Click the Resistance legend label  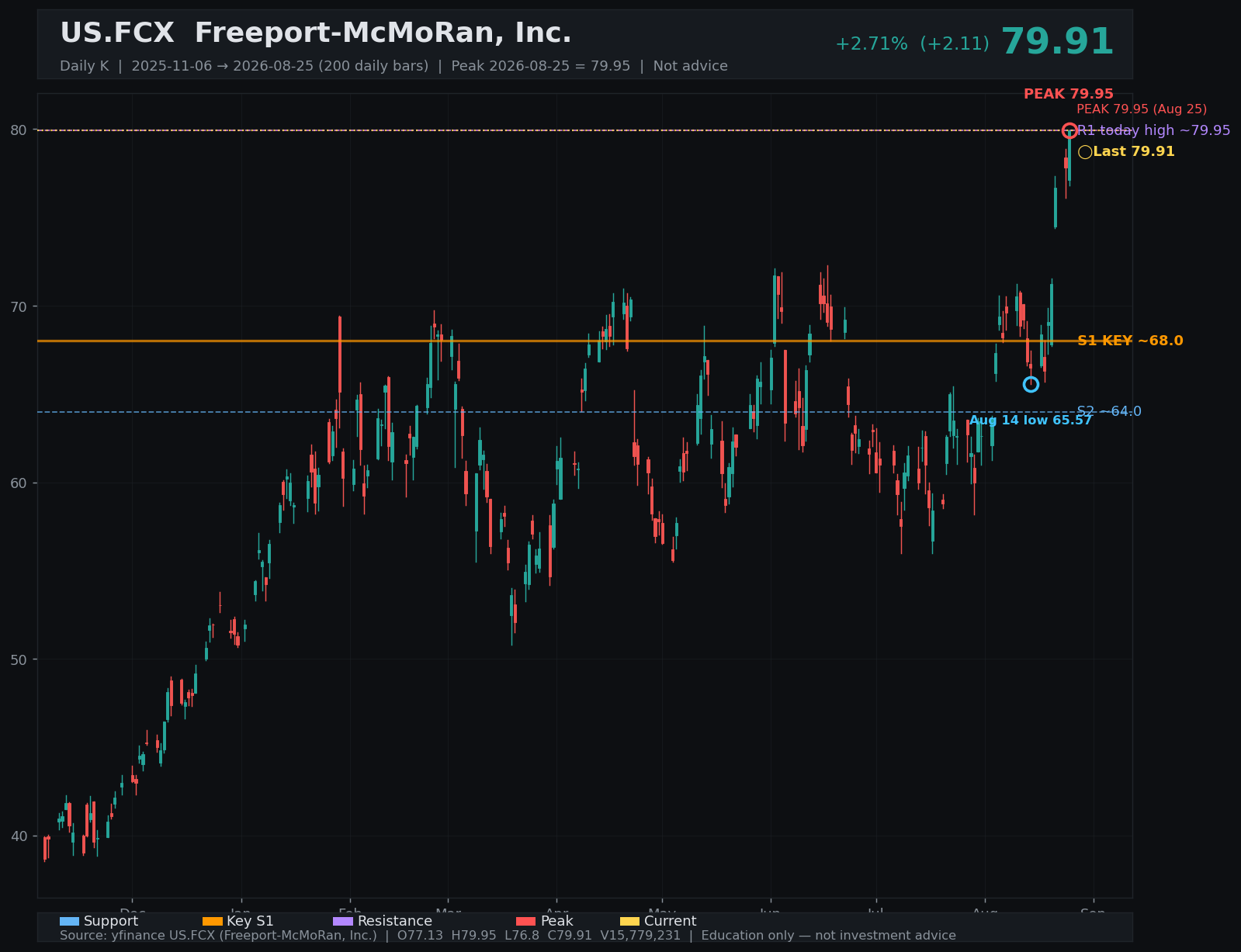click(395, 921)
